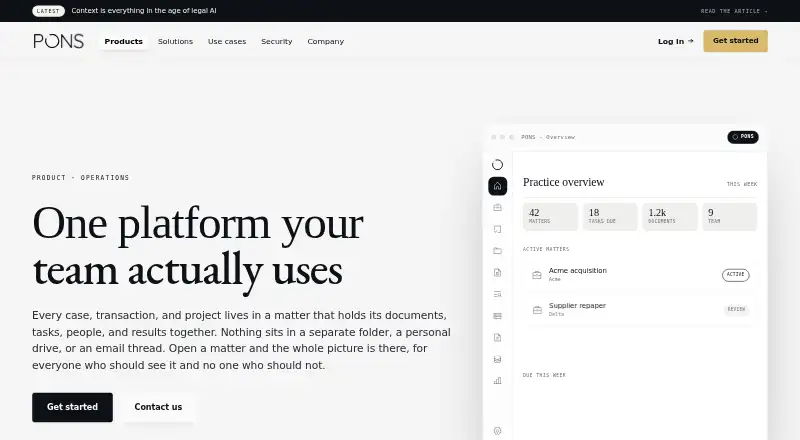
Task: Open the Supplier repaper matter row
Action: click(640, 309)
